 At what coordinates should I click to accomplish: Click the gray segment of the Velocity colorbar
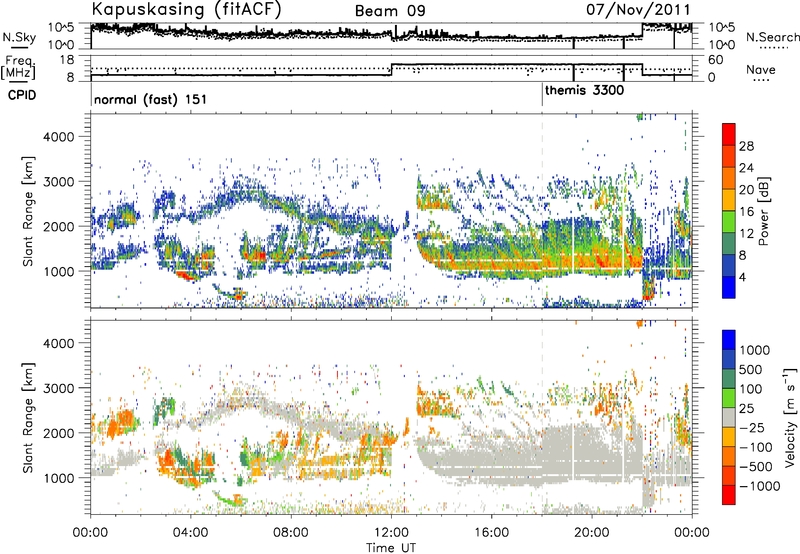729,418
